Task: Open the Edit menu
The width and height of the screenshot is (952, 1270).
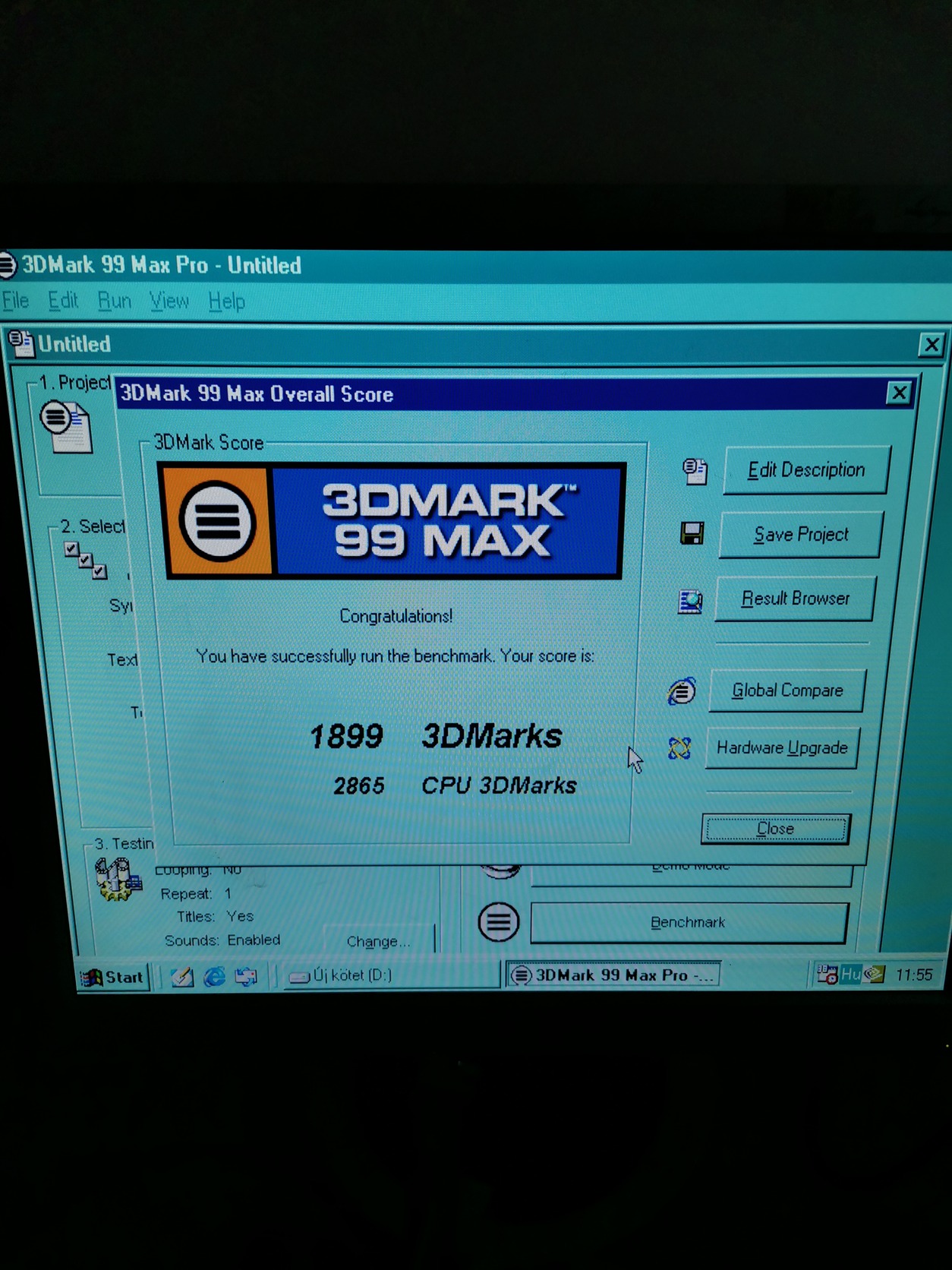Action: 63,301
